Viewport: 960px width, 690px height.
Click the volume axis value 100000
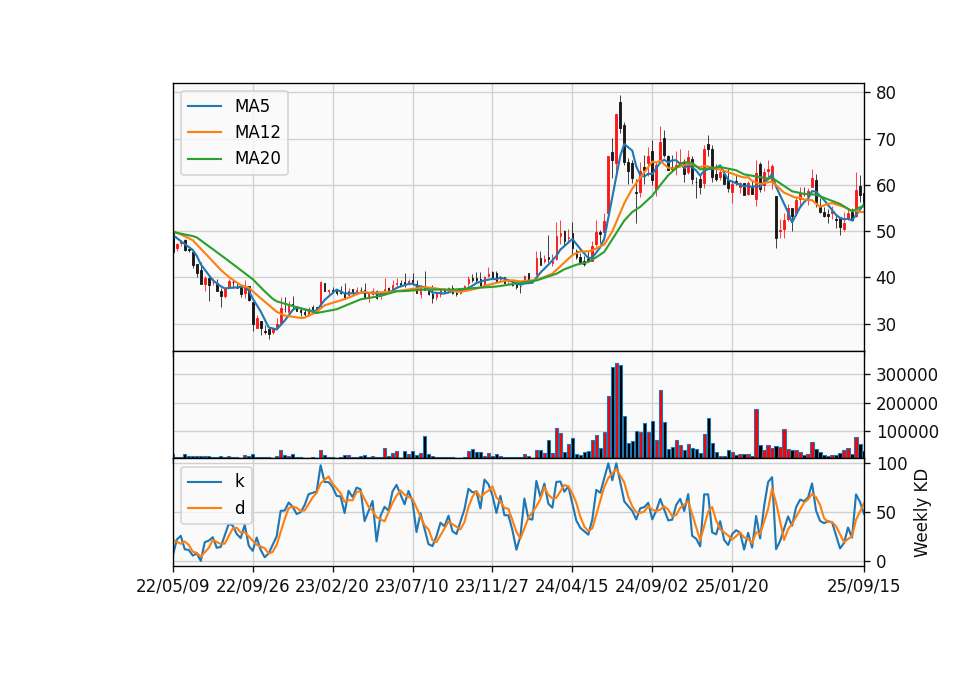point(907,432)
